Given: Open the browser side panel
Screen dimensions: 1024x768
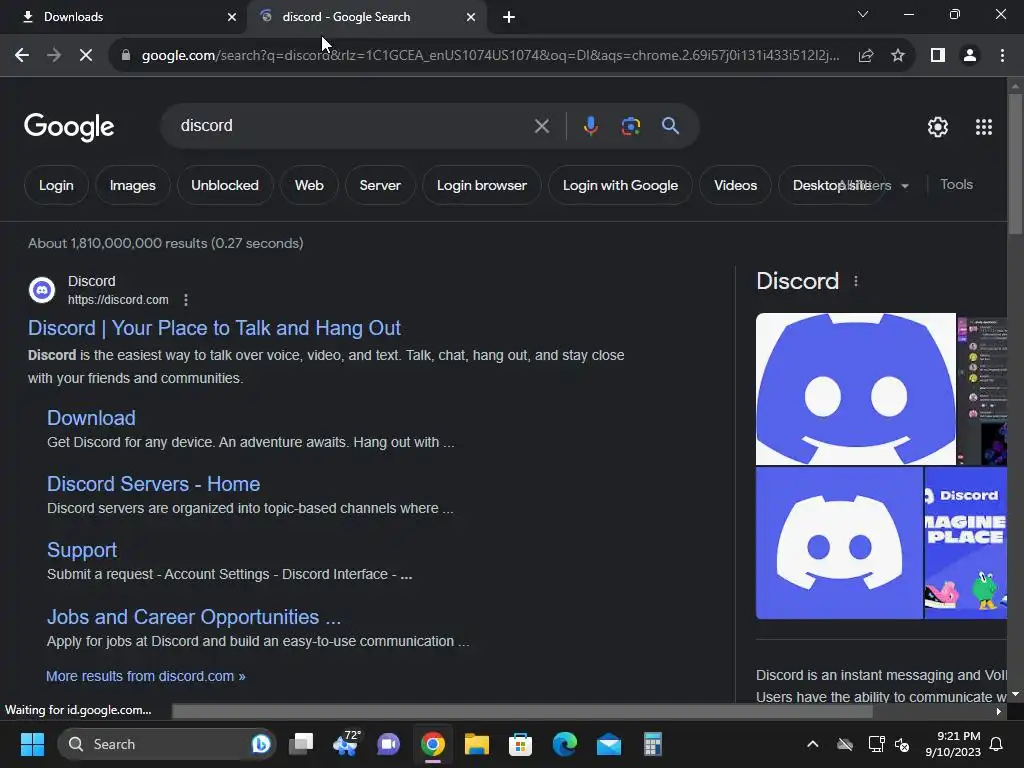Looking at the screenshot, I should (938, 56).
